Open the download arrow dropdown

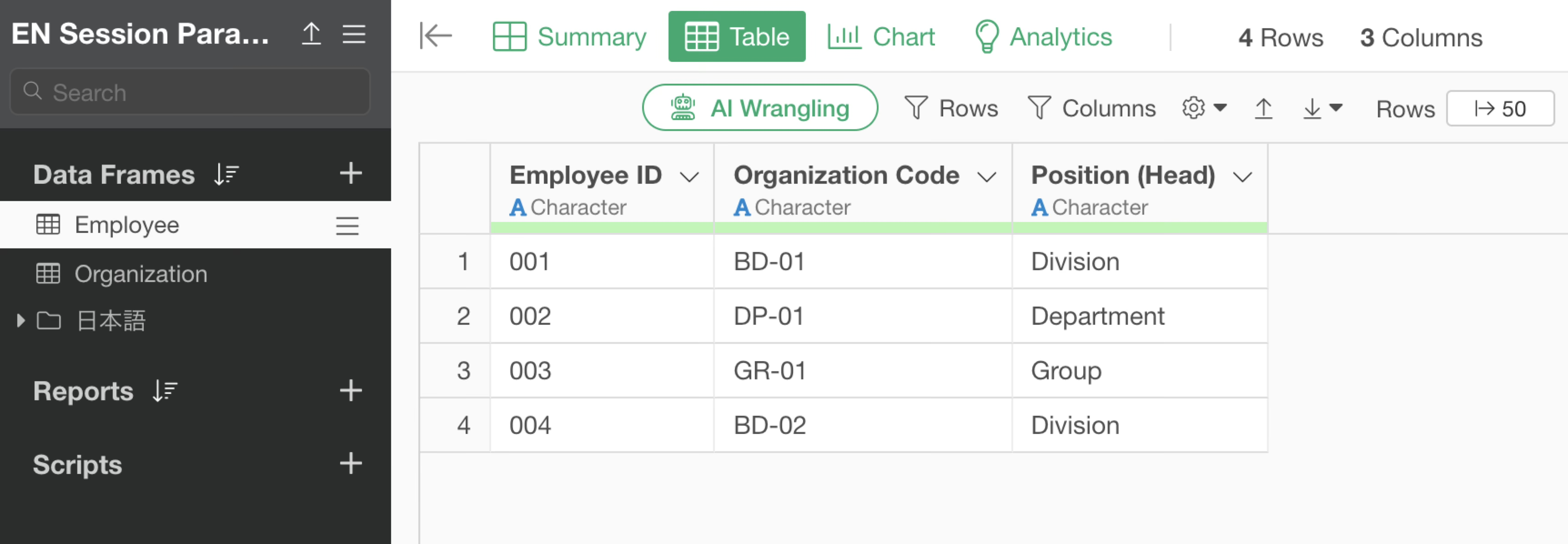click(x=1322, y=108)
